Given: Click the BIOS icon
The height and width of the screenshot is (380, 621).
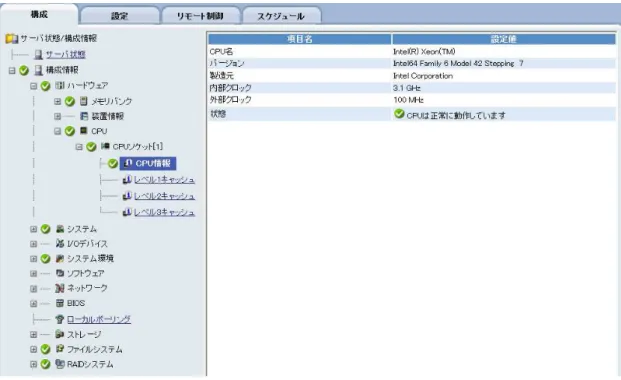Looking at the screenshot, I should point(60,303).
